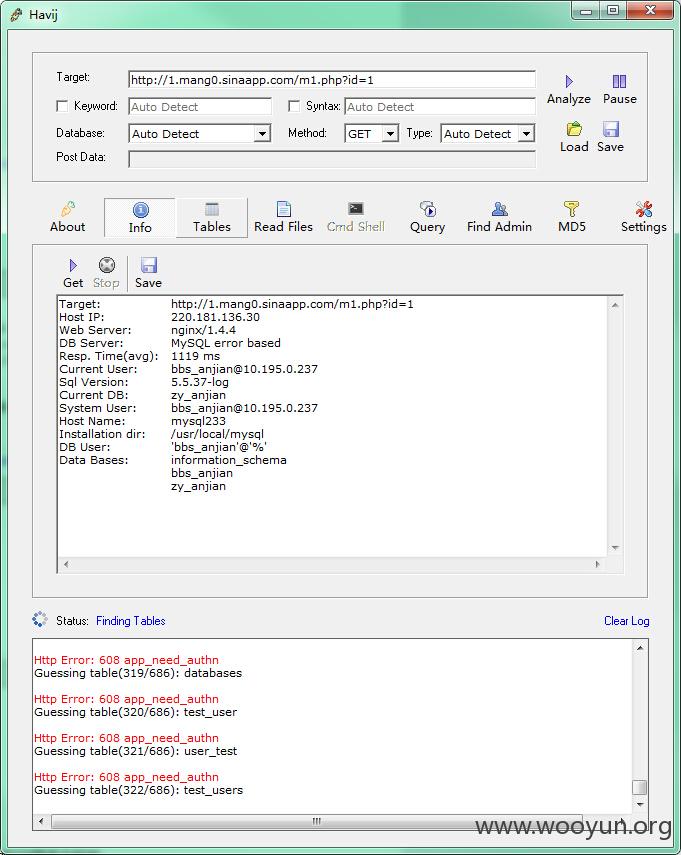Clear the log output

(626, 621)
